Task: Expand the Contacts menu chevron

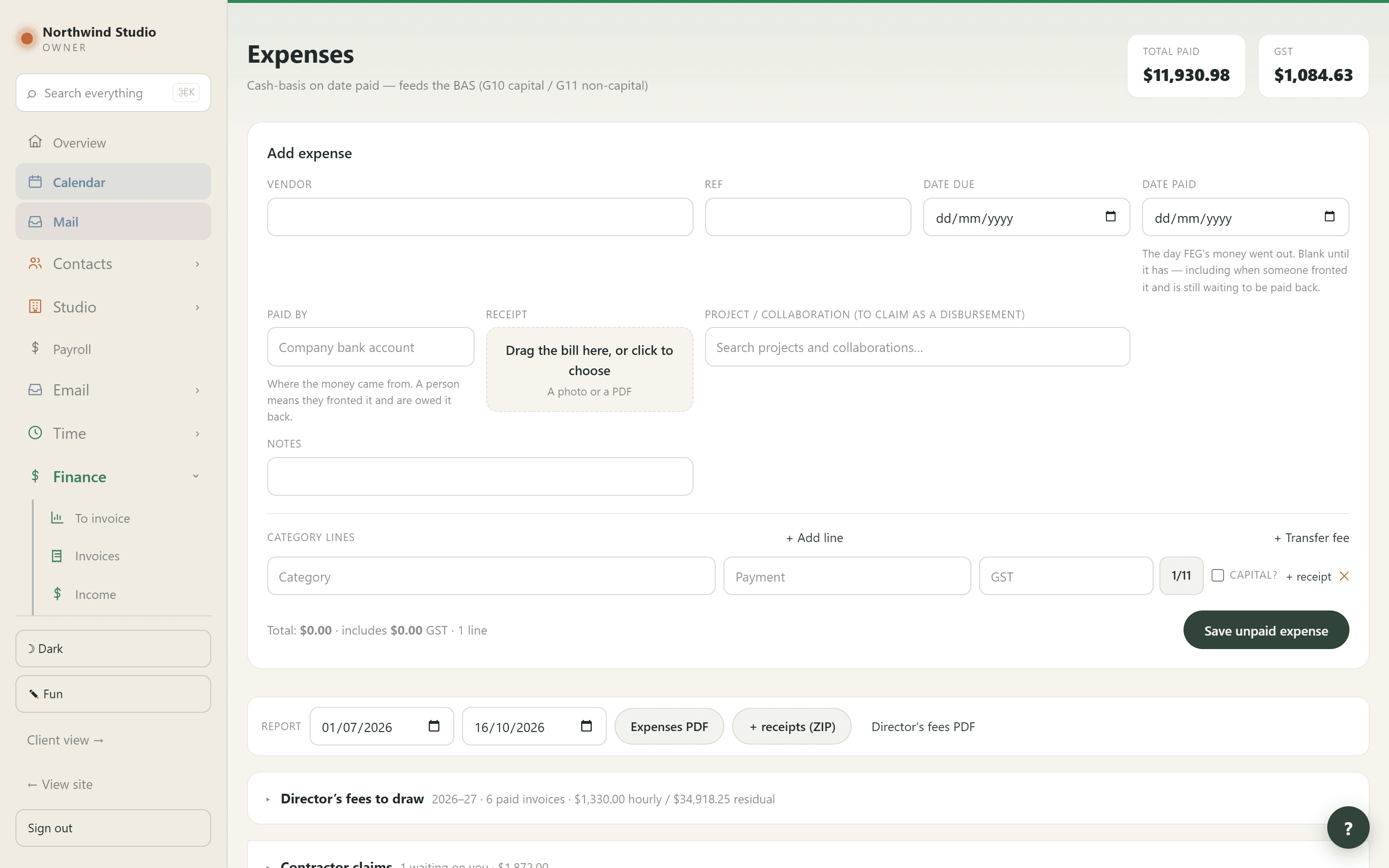Action: click(197, 264)
